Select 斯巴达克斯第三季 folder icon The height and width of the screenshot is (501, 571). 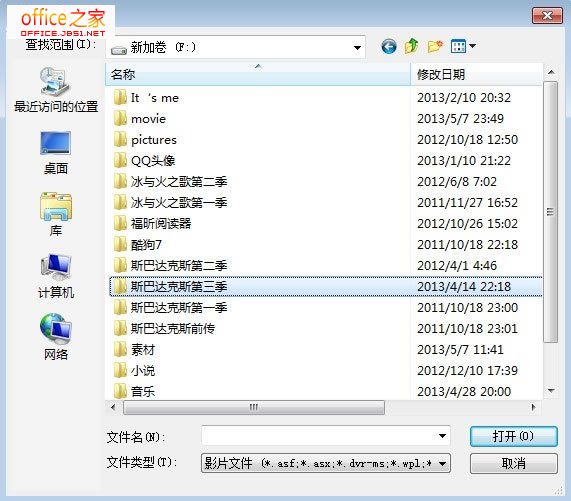pos(120,287)
